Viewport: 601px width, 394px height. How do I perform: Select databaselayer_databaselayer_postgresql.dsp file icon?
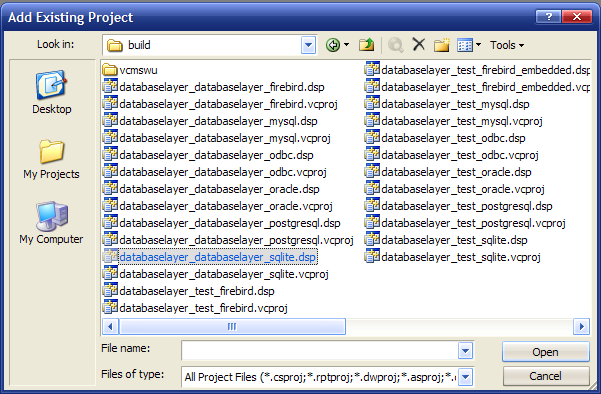click(x=110, y=223)
